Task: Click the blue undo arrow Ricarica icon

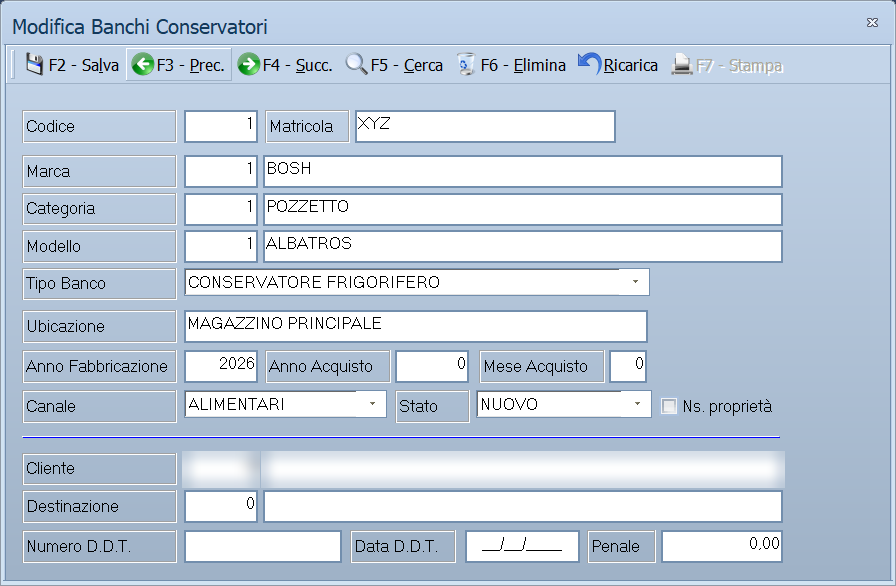Action: [x=589, y=63]
